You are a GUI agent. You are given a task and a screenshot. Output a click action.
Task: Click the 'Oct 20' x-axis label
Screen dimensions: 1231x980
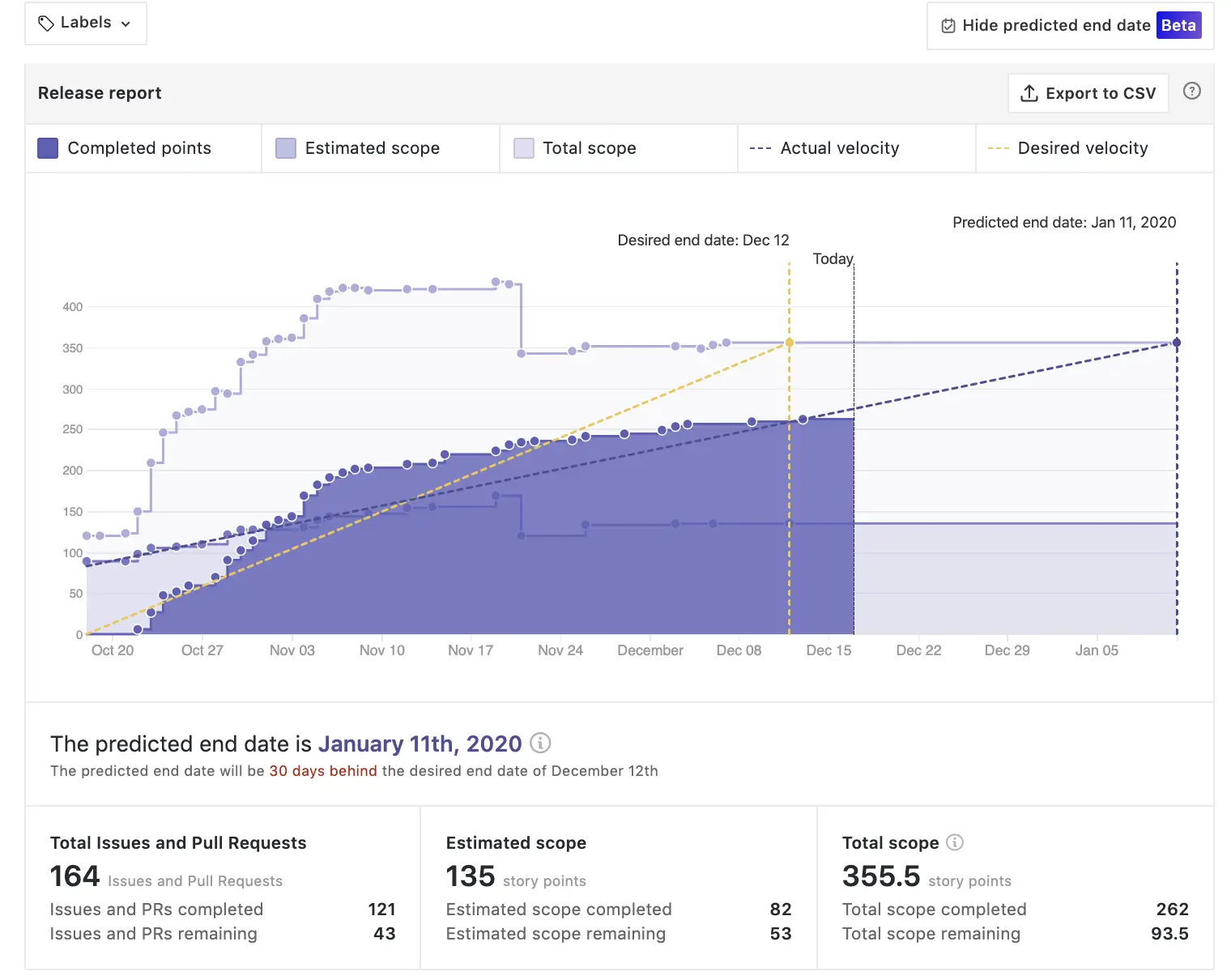(x=113, y=650)
